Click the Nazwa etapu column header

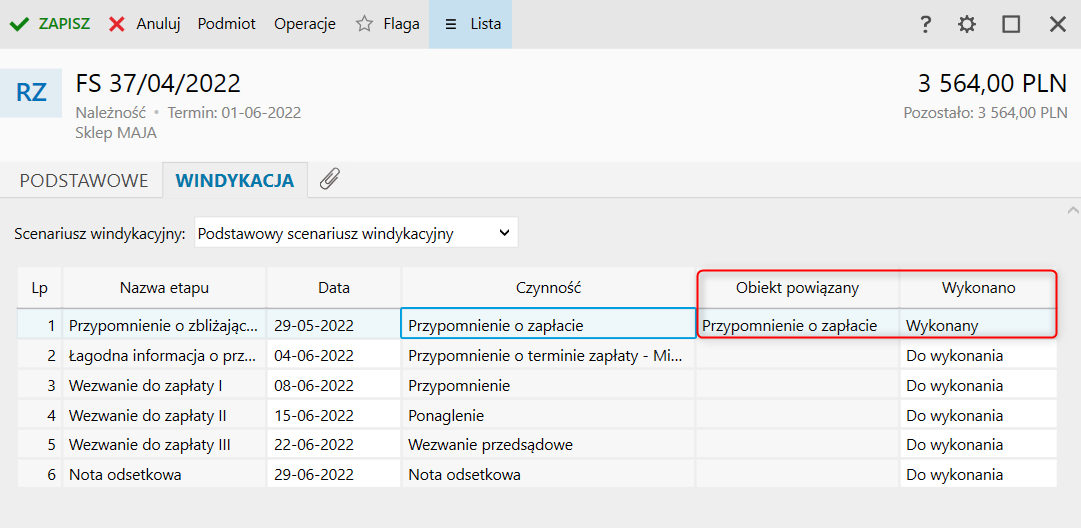(164, 288)
